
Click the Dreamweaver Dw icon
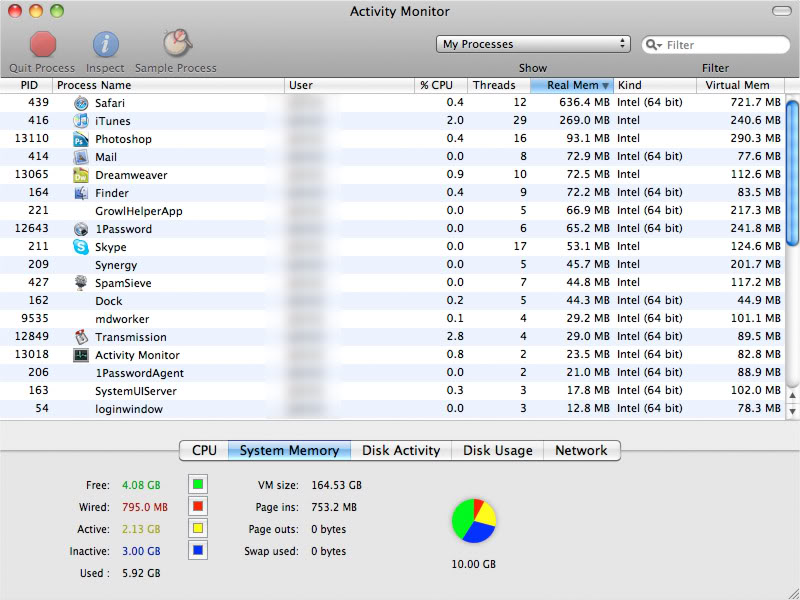(x=81, y=175)
